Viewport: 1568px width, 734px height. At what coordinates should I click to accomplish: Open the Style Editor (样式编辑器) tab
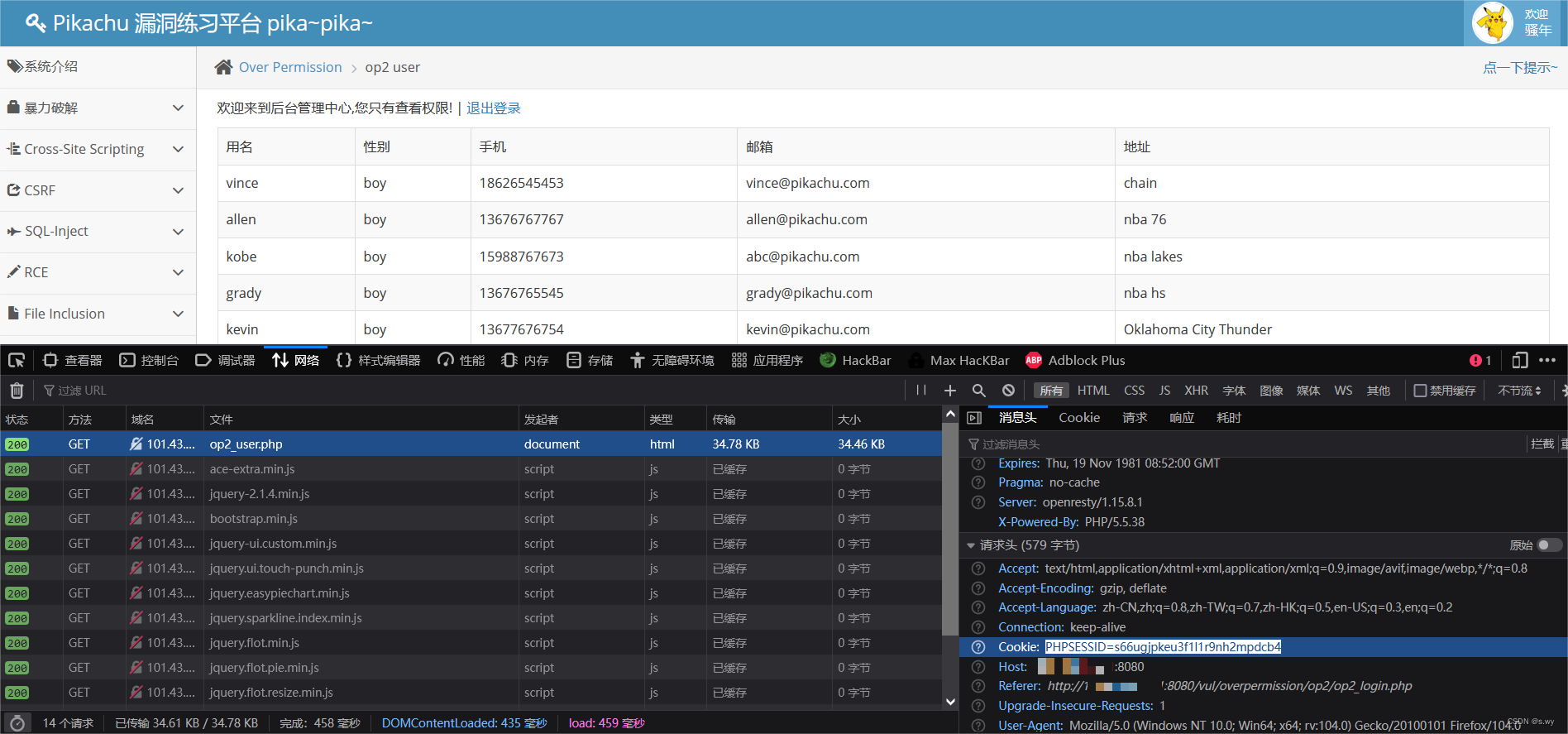[x=378, y=360]
